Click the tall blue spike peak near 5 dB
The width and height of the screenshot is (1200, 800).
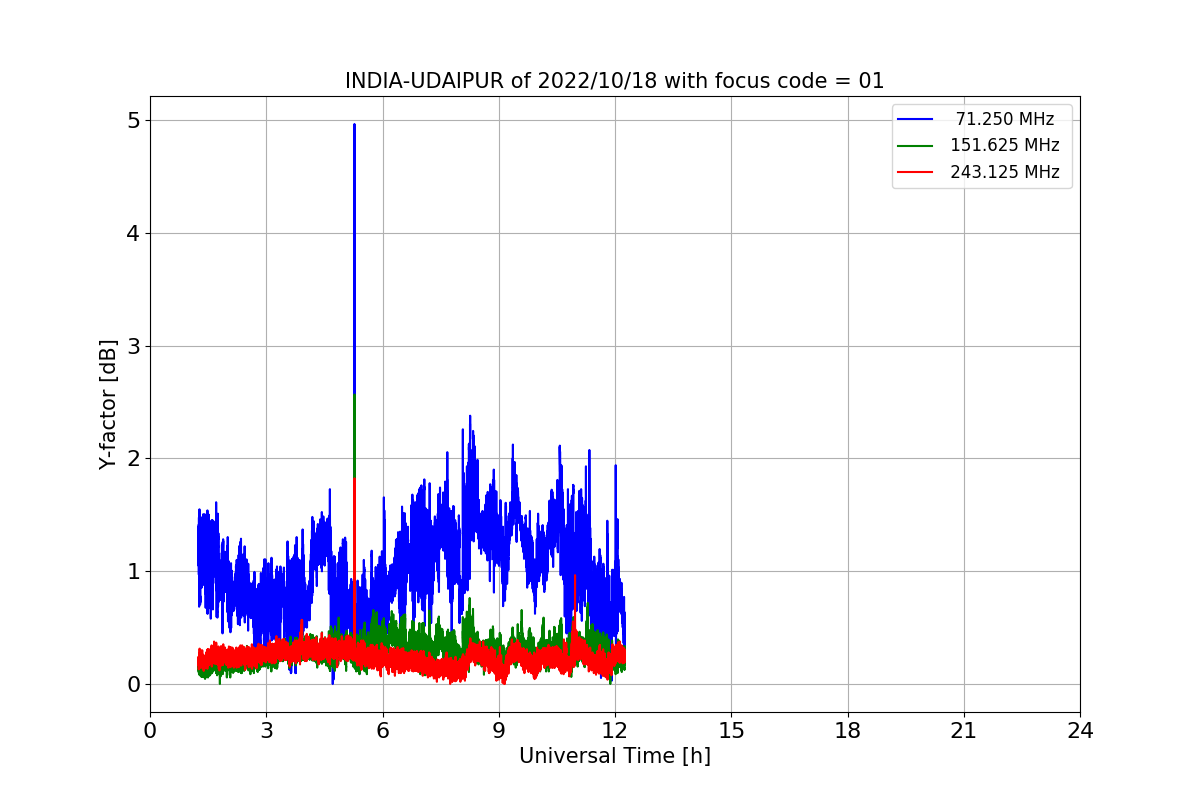tap(354, 126)
